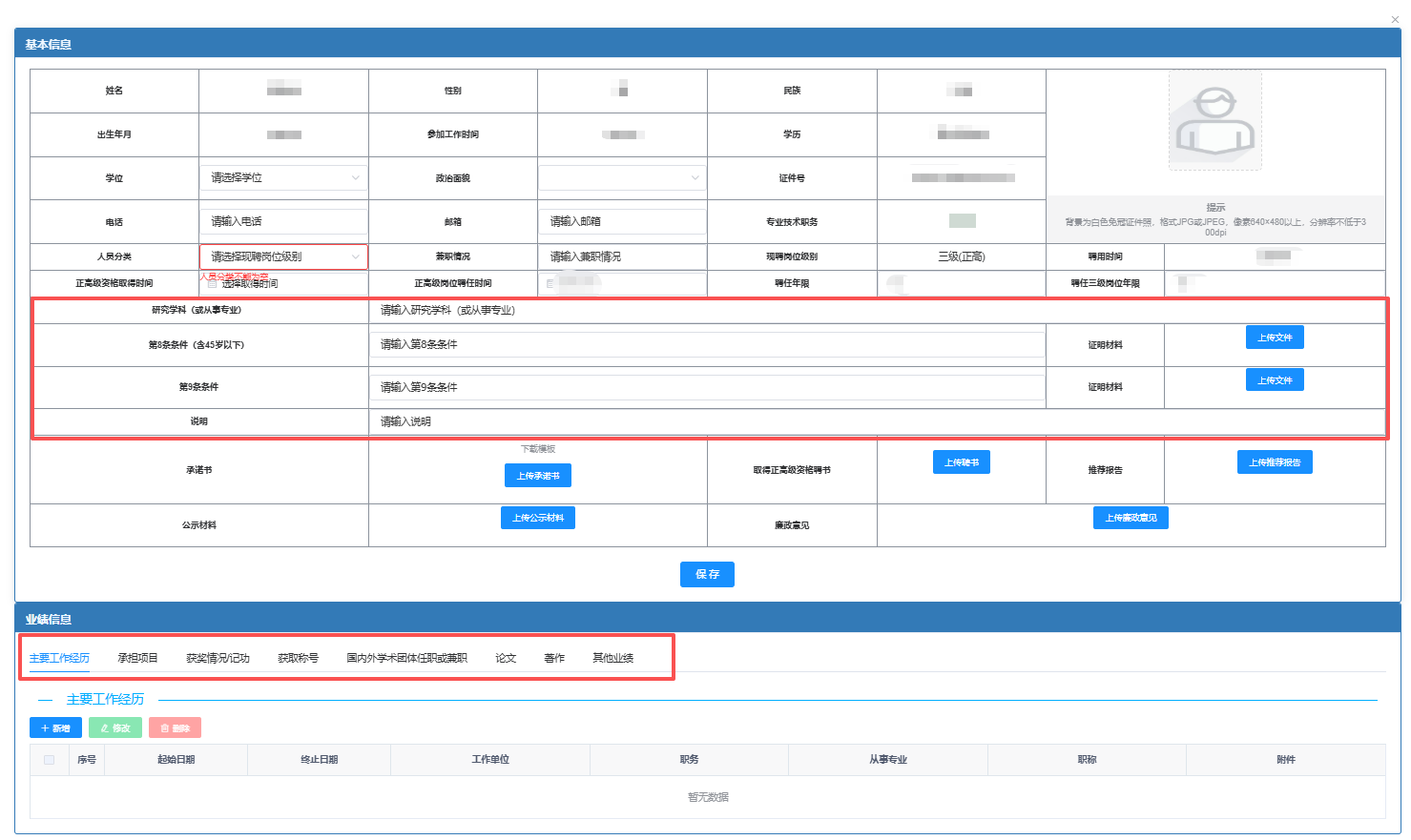Switch to the 承担项目 tab
The height and width of the screenshot is (840, 1411).
[x=137, y=658]
